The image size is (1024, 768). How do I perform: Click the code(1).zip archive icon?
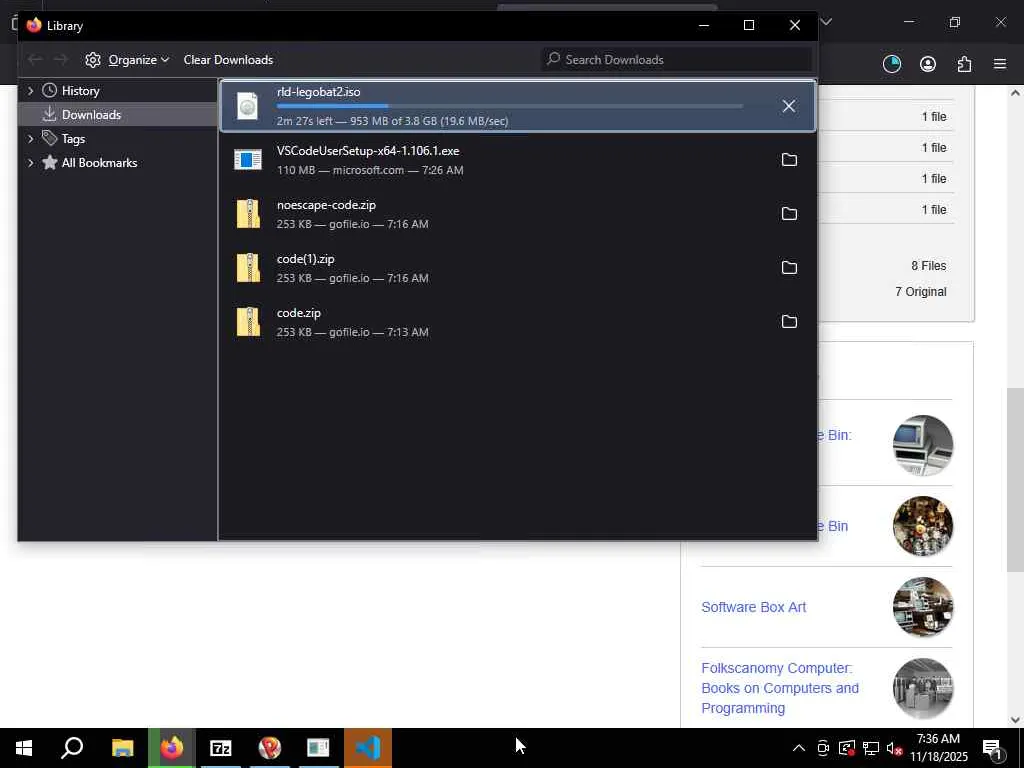(248, 268)
